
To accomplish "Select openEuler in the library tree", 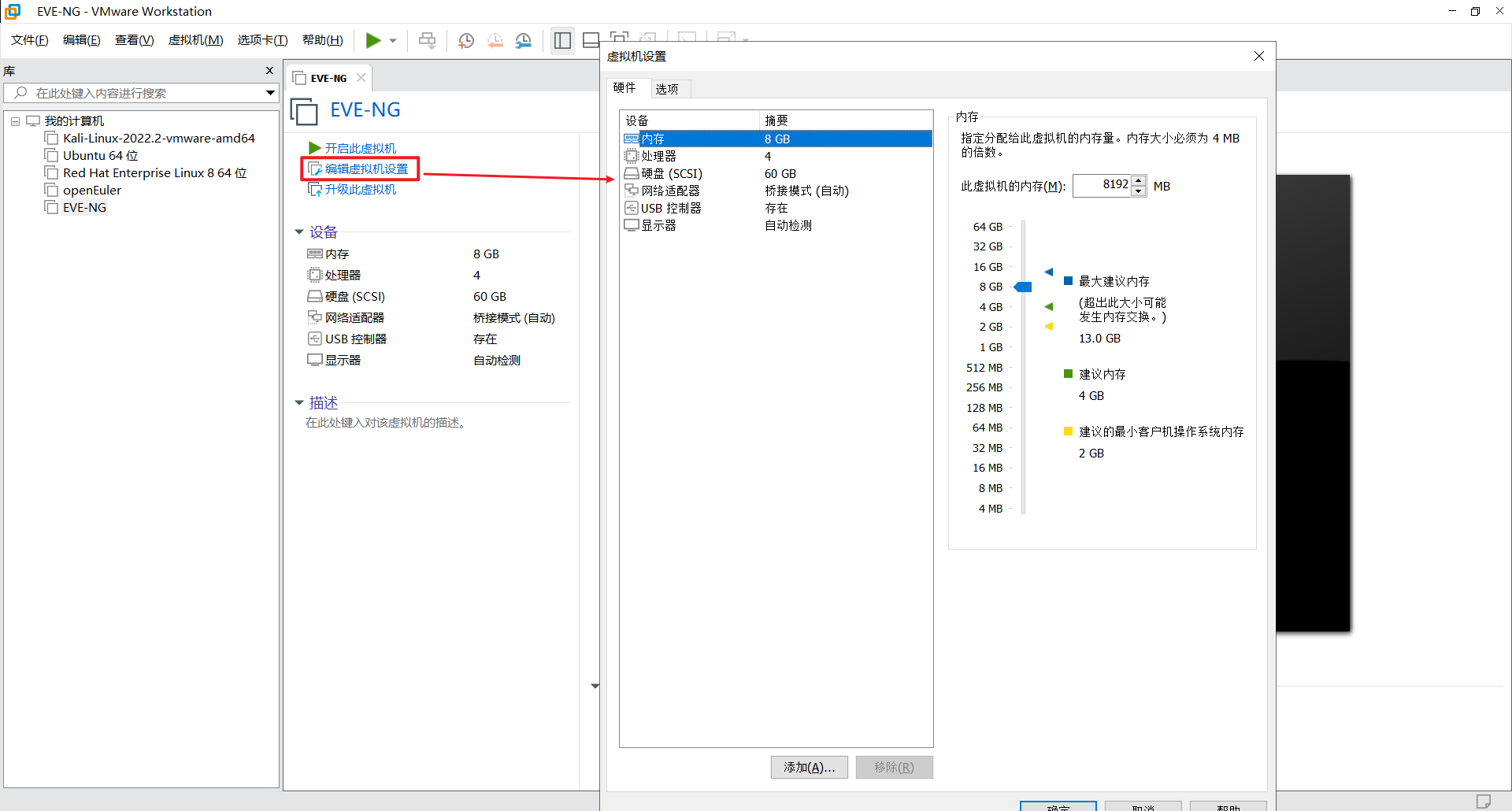I will pyautogui.click(x=91, y=191).
